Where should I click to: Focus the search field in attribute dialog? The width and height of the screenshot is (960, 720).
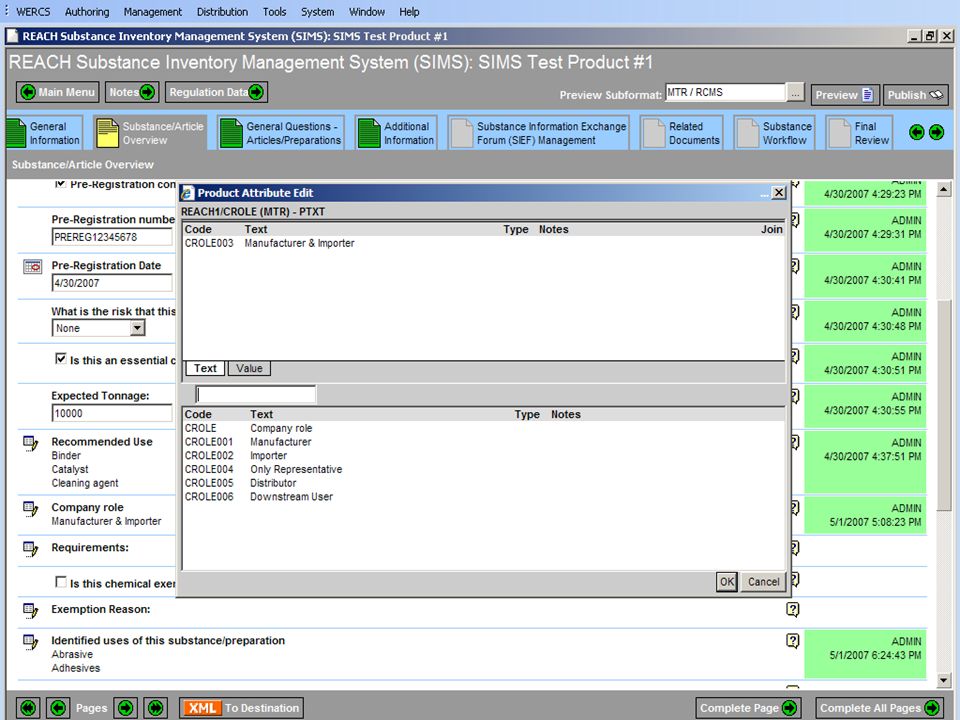[x=256, y=394]
